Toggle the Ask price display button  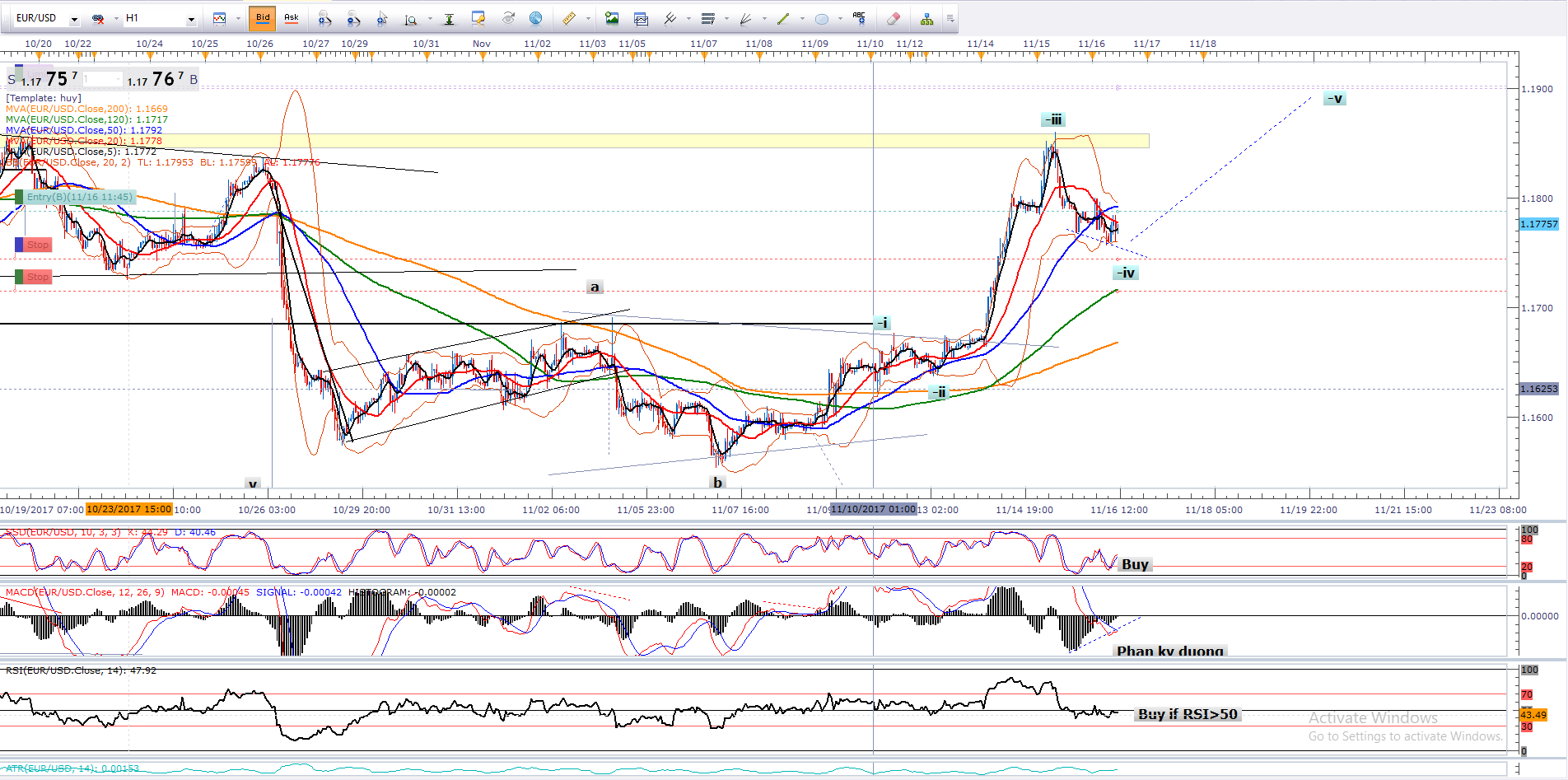(x=291, y=18)
